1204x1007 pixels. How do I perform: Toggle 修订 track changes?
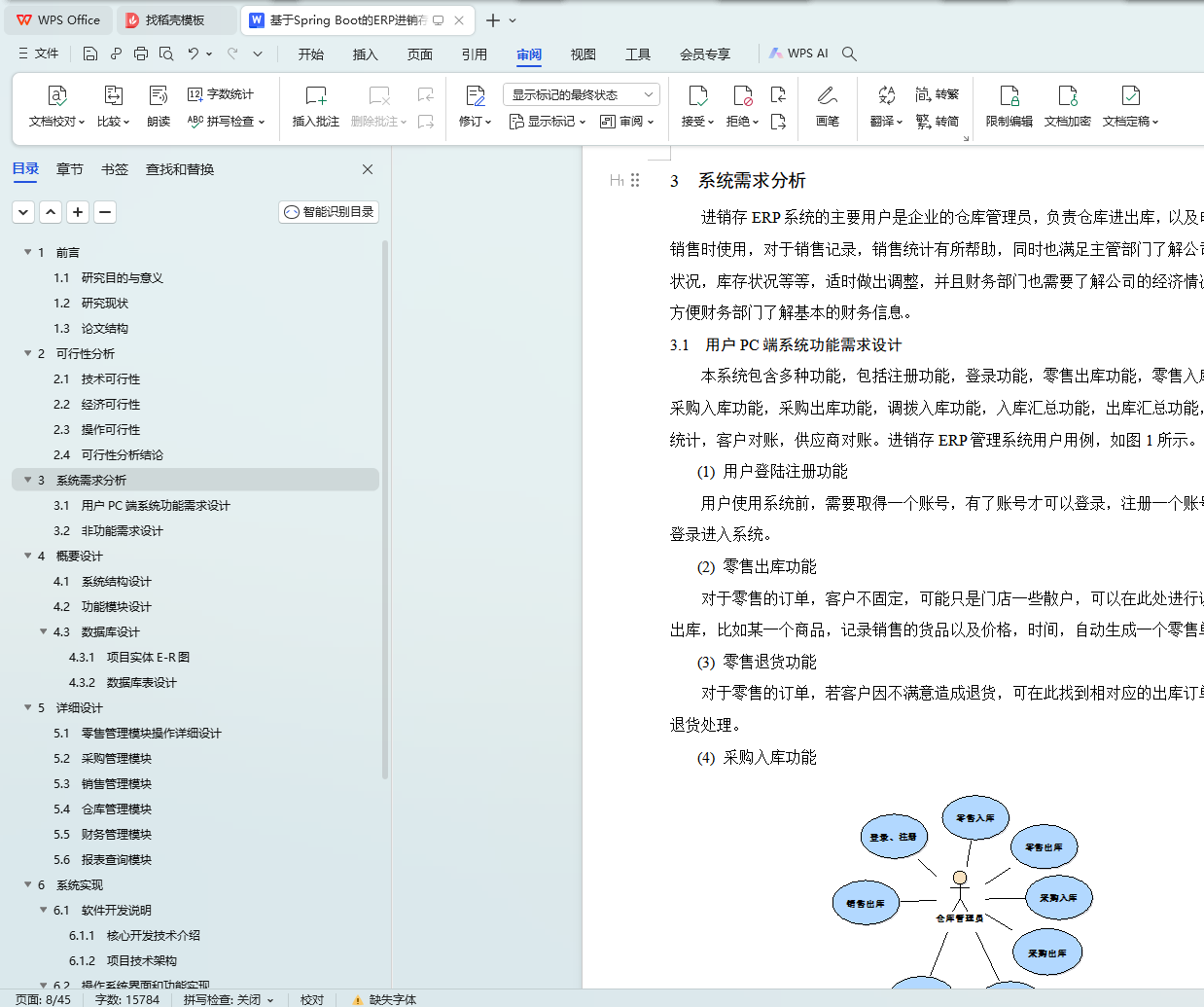tap(476, 107)
